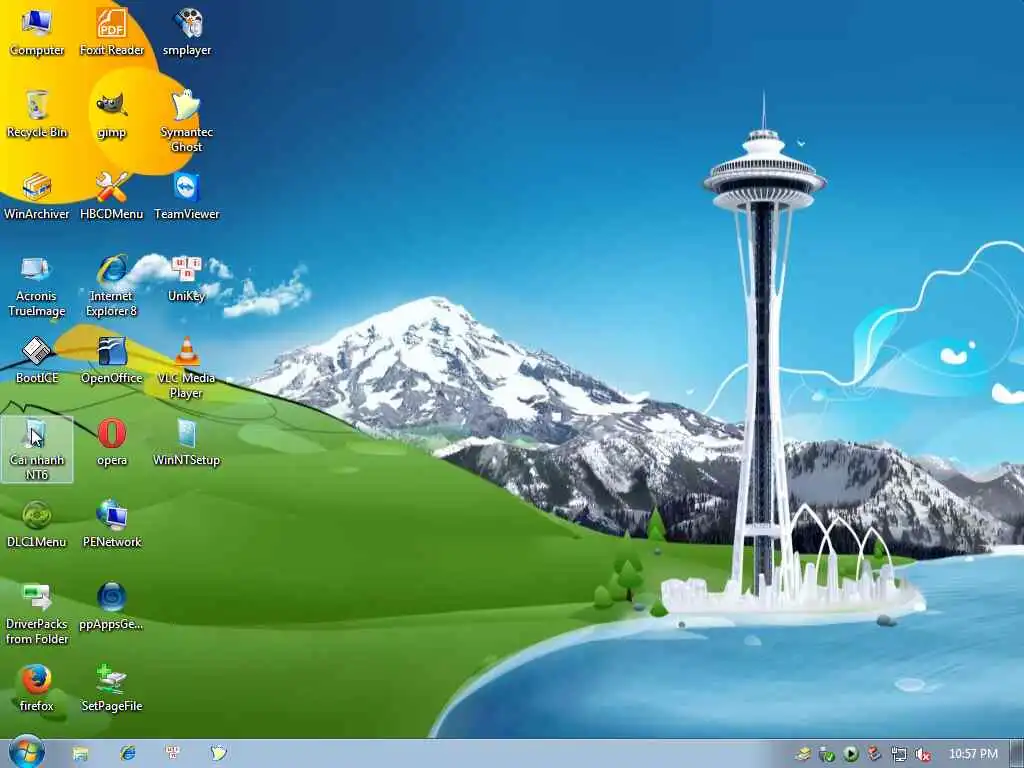Click the WinNTSetup shortcut
Viewport: 1024px width, 768px height.
[187, 443]
